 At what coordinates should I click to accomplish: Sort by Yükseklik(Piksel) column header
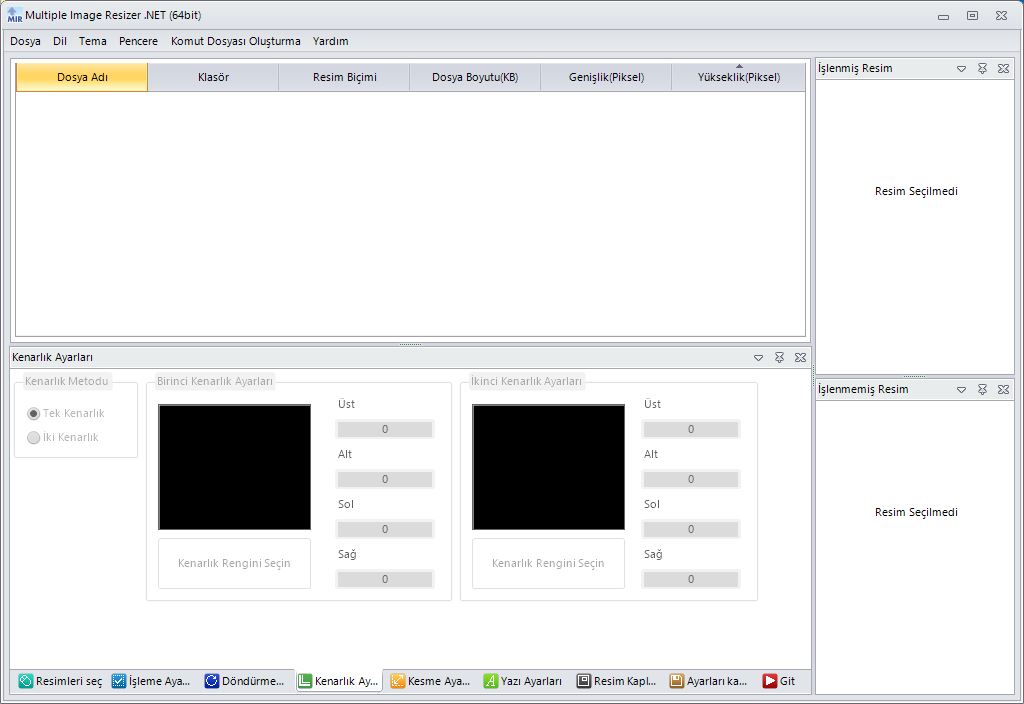pyautogui.click(x=739, y=77)
